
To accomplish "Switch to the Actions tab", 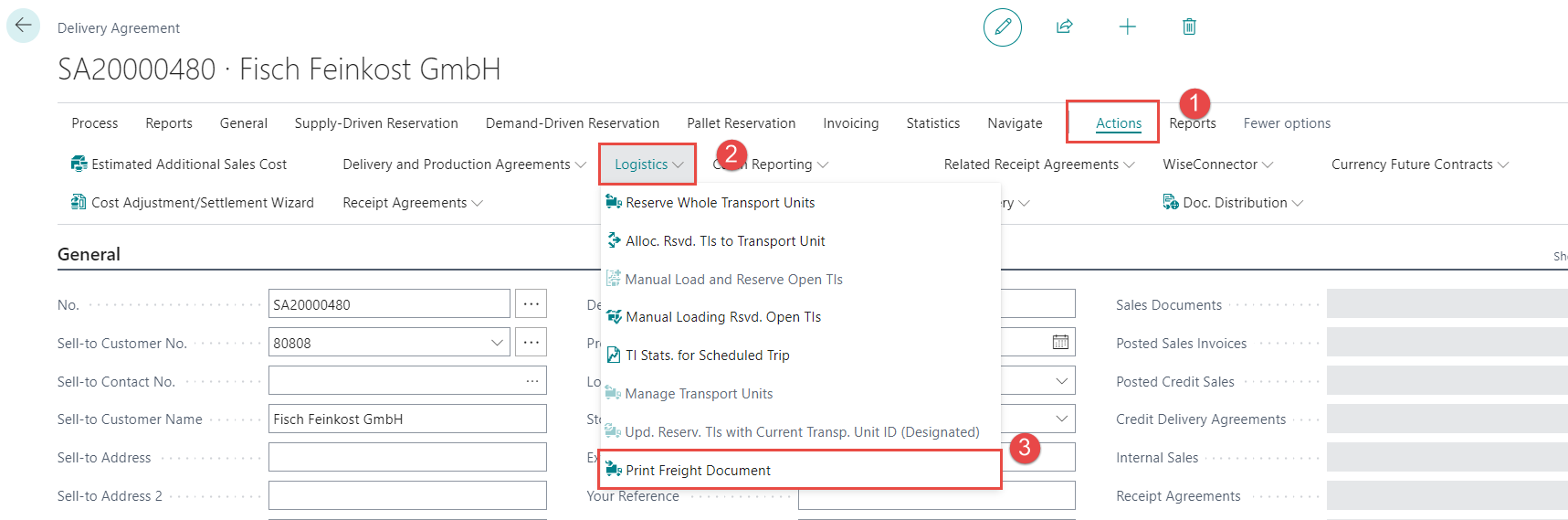I will point(1118,123).
